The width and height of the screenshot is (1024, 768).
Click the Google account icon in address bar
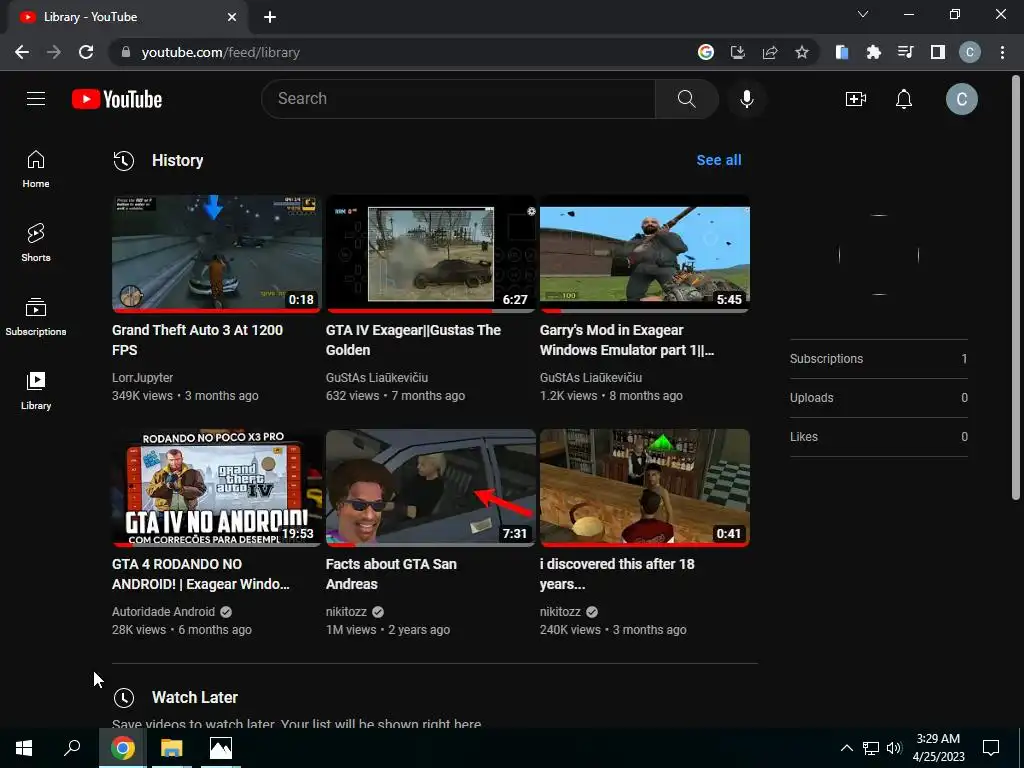coord(705,52)
